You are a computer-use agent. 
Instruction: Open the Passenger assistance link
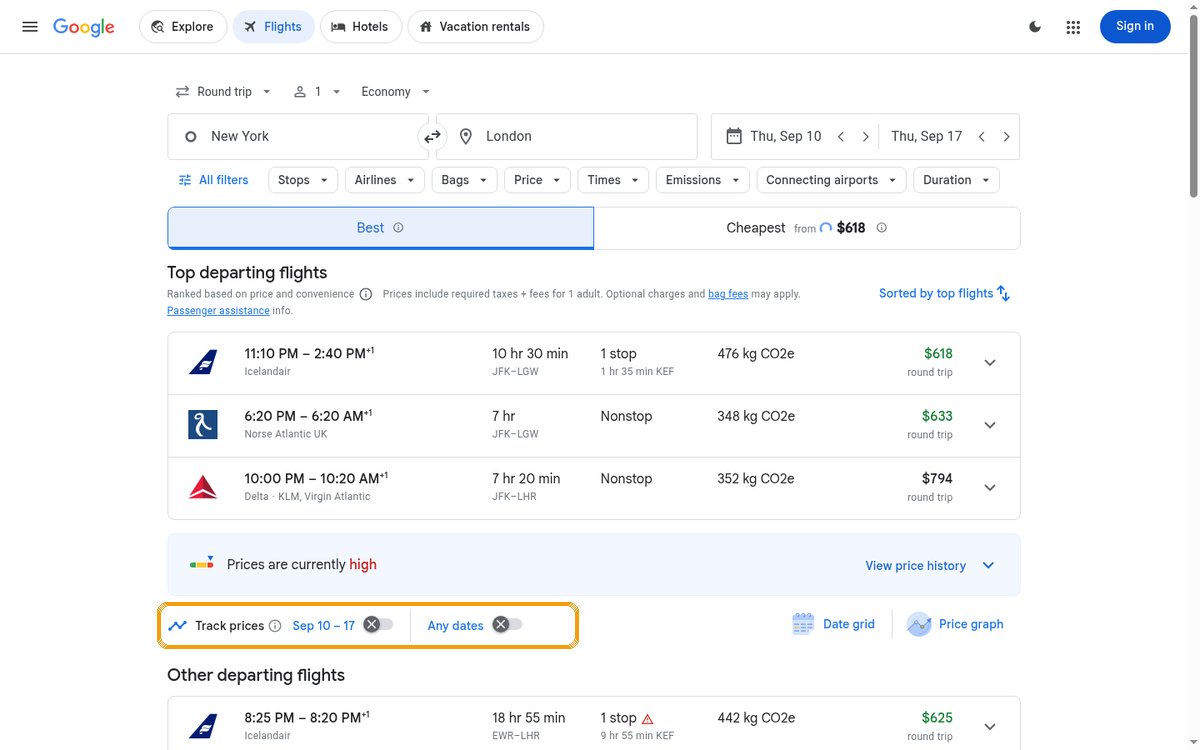coord(218,311)
